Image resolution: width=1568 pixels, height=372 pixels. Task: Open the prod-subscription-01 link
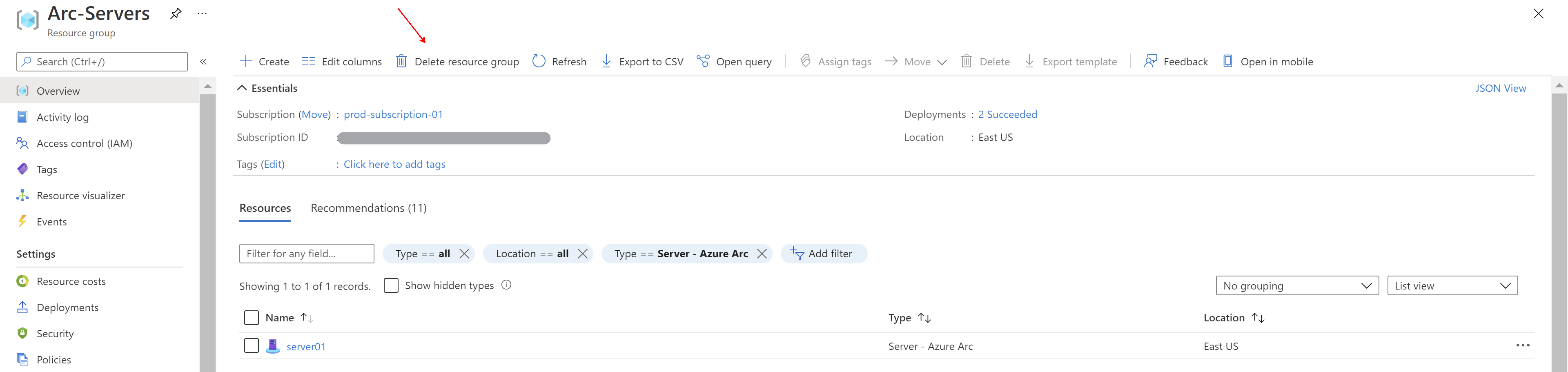(393, 114)
